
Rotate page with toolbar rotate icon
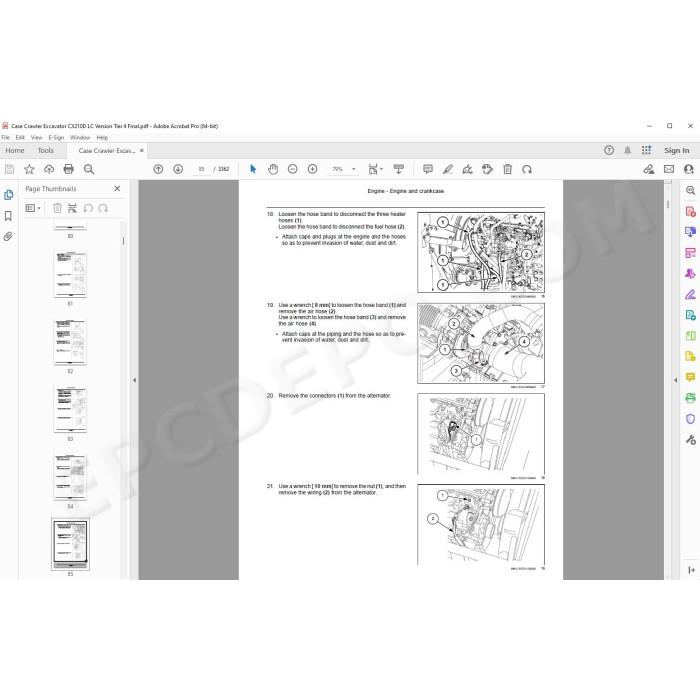[527, 169]
